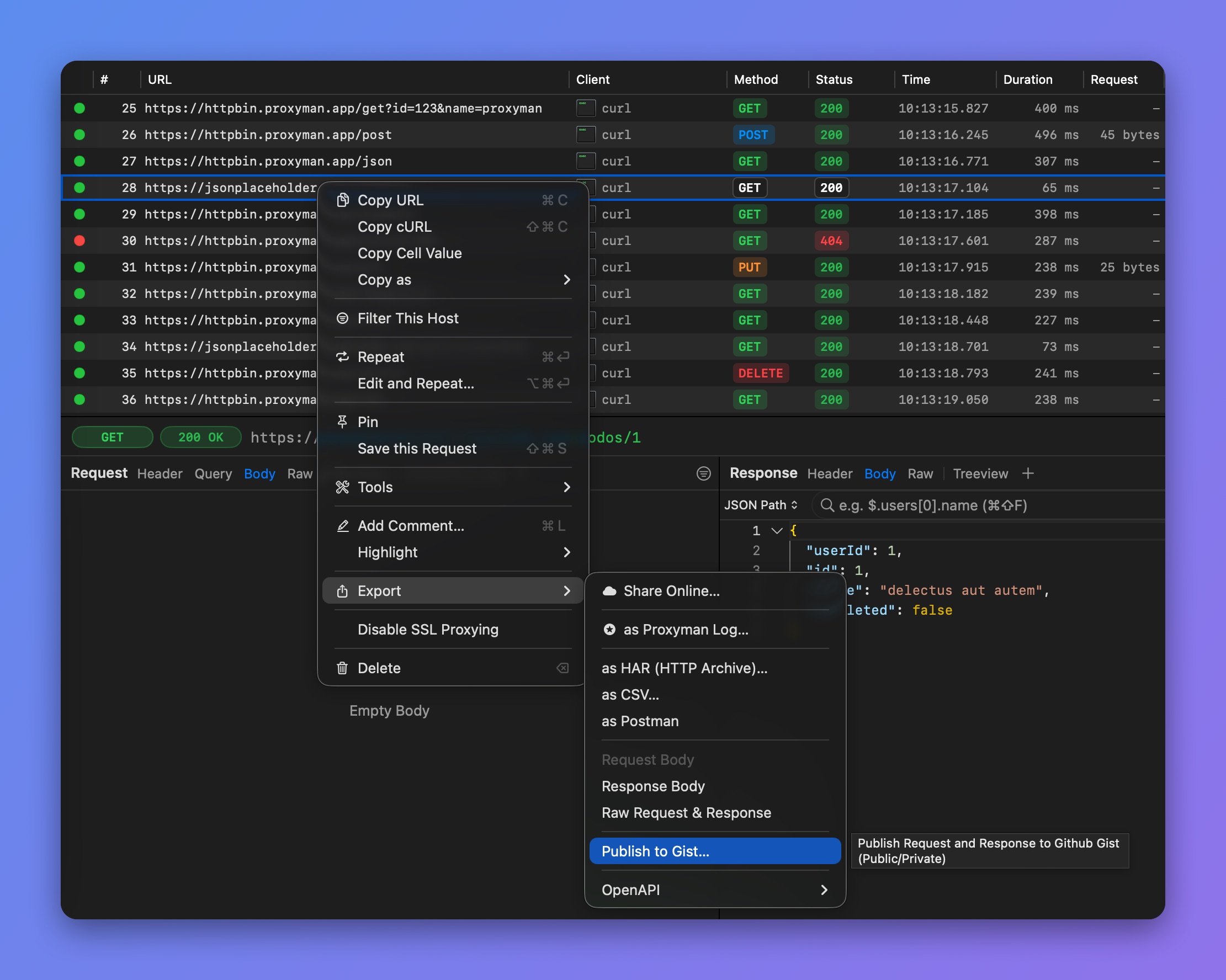Click the plus icon next to Treeview
The width and height of the screenshot is (1226, 980).
[1027, 473]
